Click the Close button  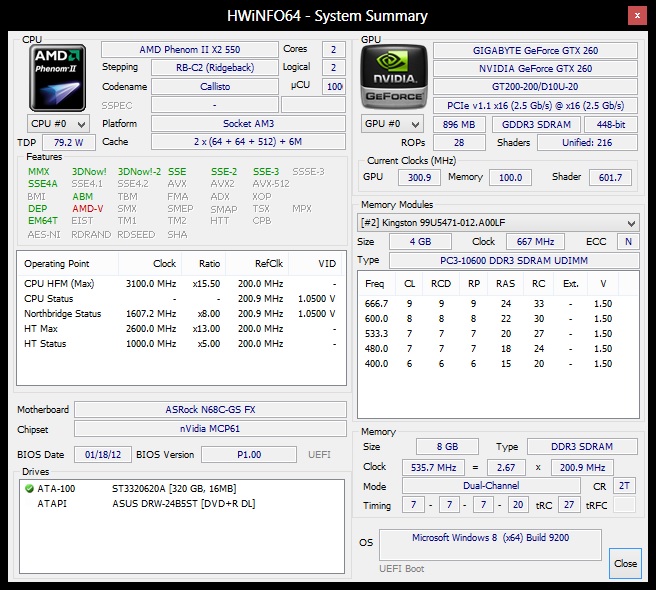pyautogui.click(x=625, y=563)
